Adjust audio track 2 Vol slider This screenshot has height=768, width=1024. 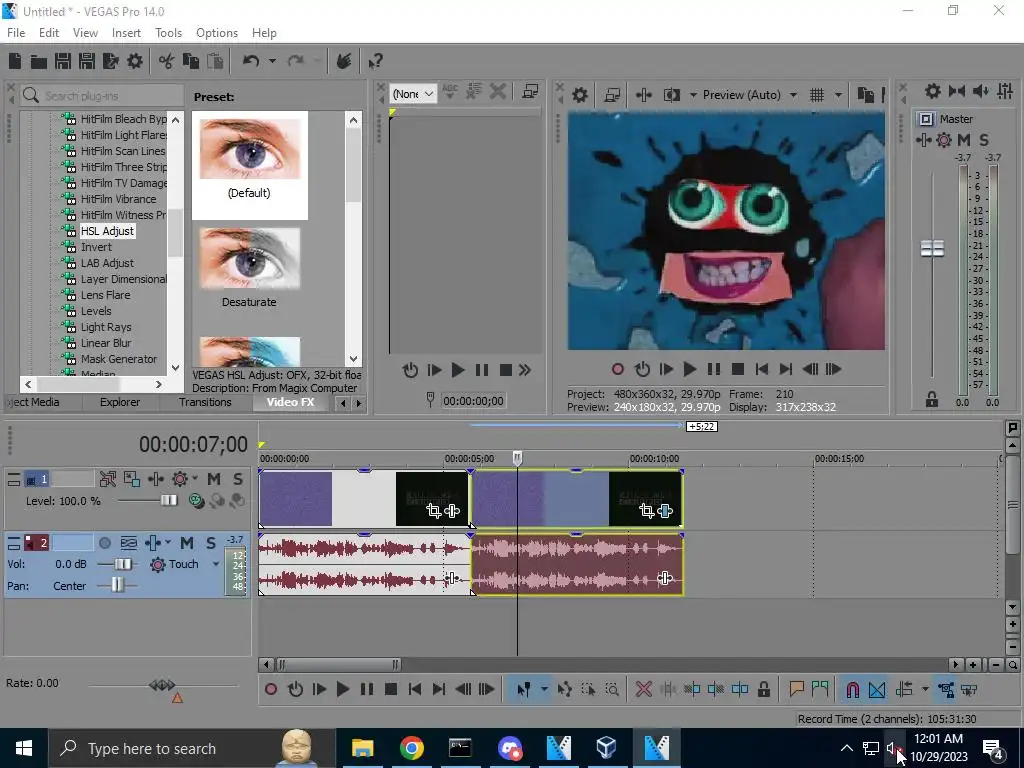tap(123, 564)
